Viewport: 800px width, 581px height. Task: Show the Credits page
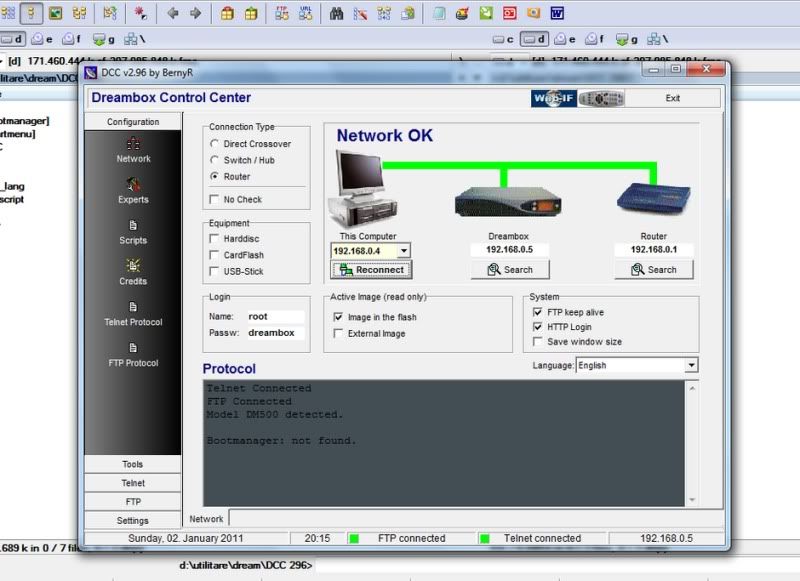point(133,272)
